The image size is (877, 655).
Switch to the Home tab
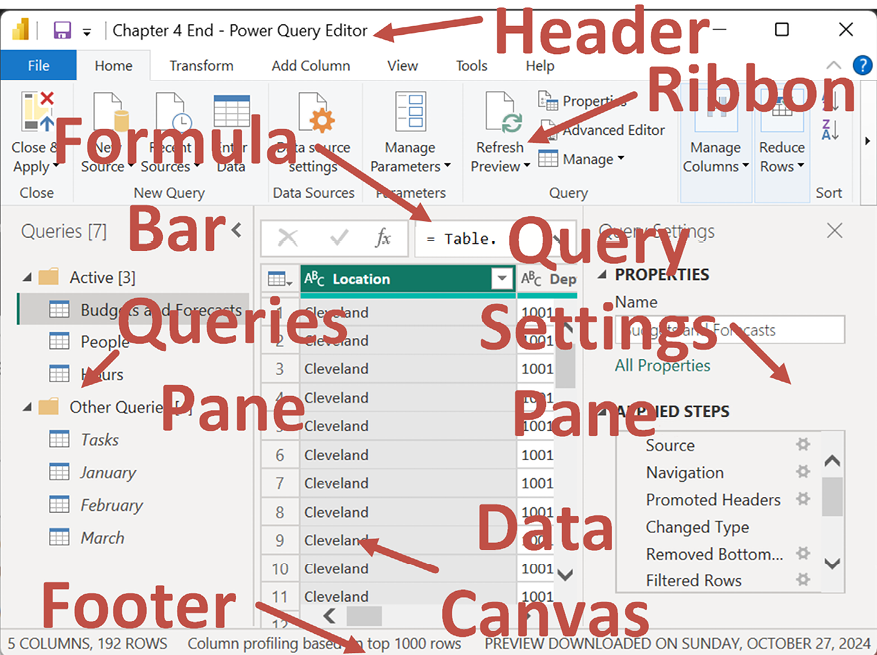tap(114, 65)
